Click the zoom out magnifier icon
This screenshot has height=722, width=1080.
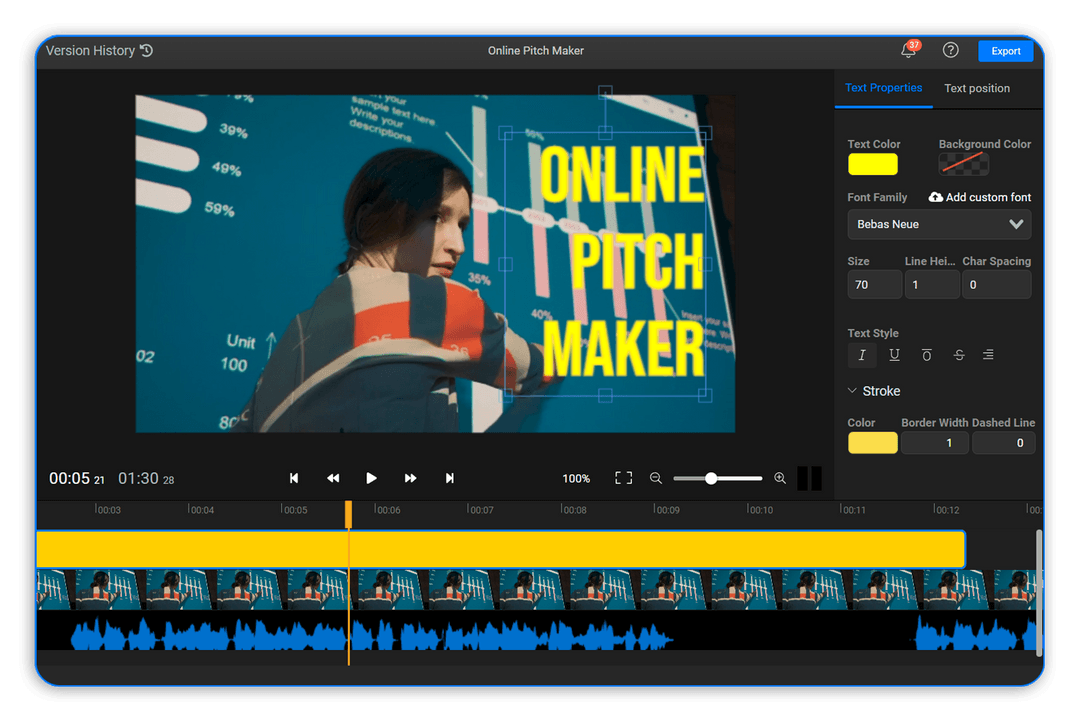656,478
